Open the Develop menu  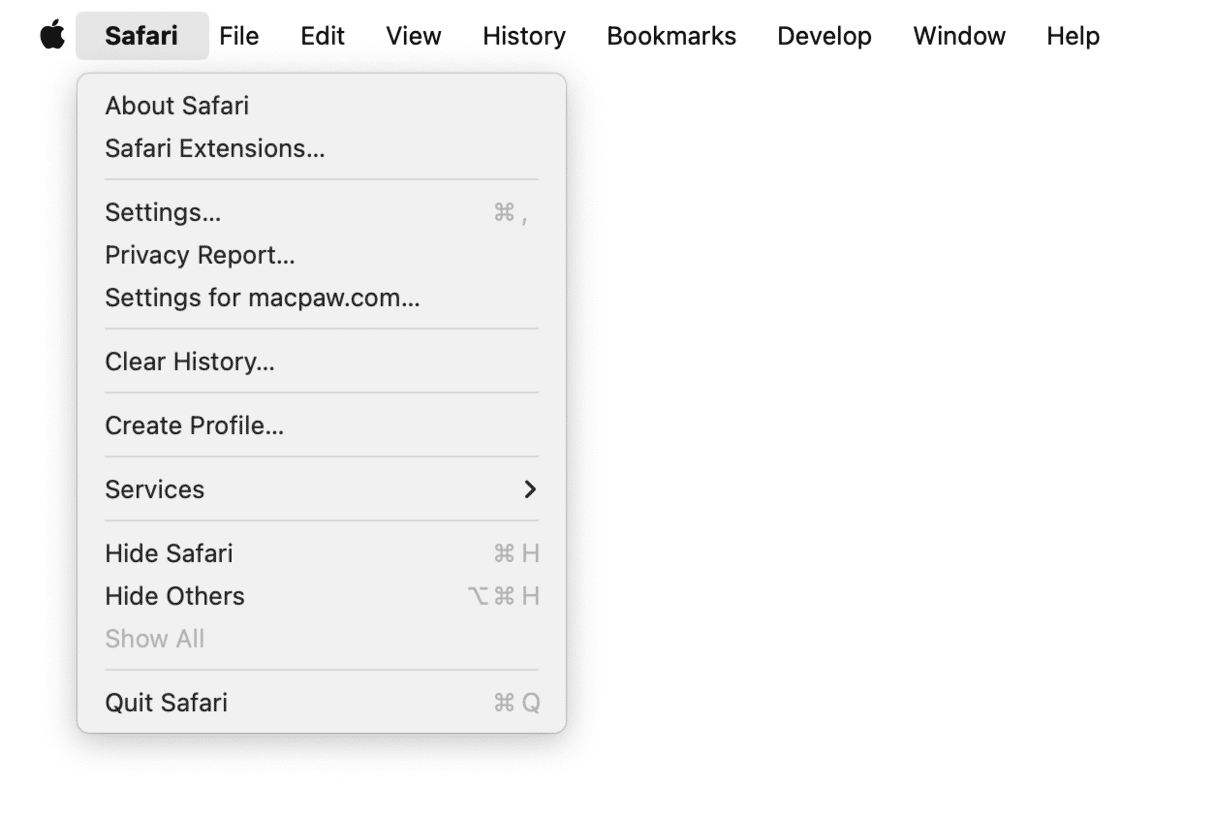(x=824, y=36)
